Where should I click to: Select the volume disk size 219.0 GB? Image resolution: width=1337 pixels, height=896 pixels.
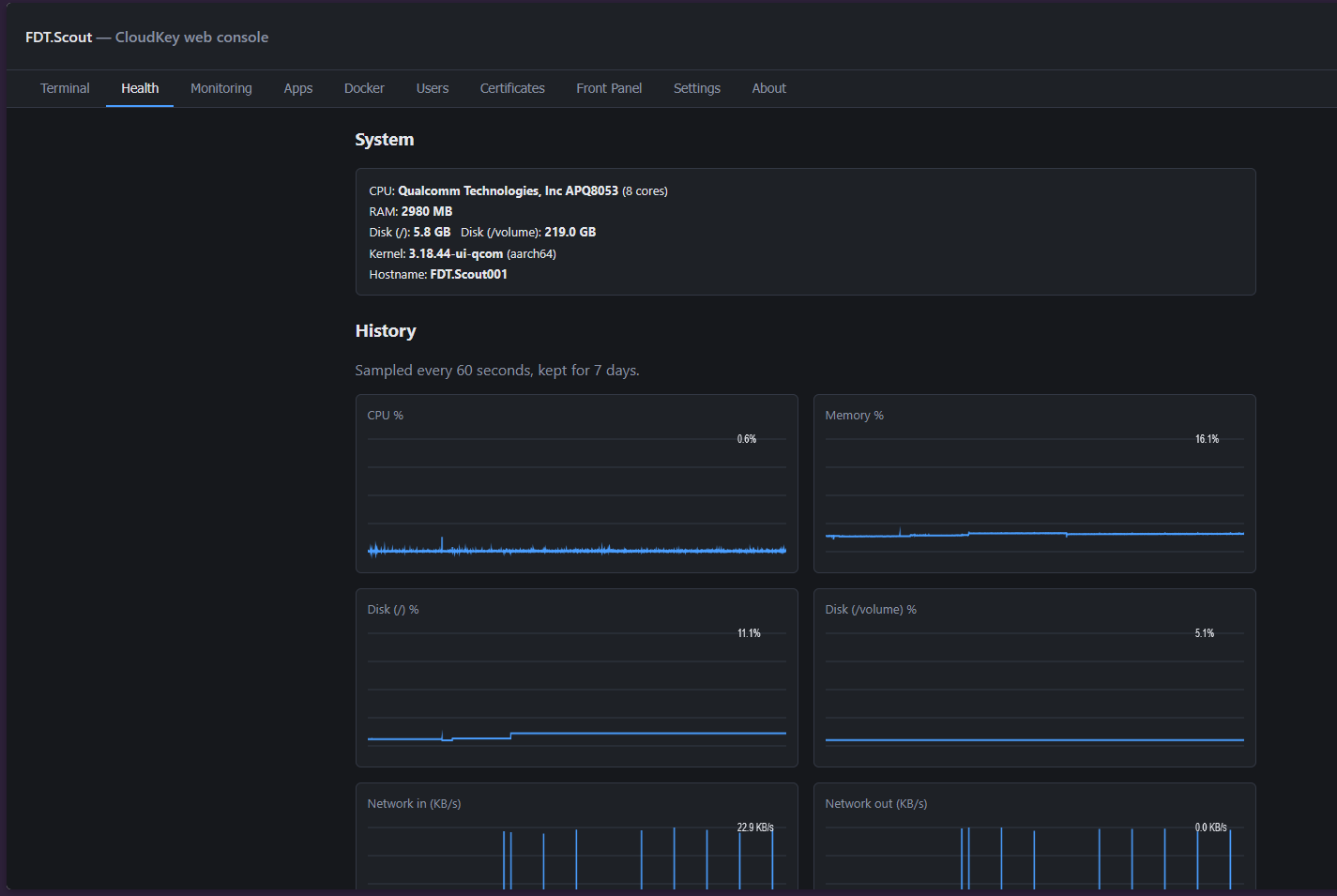pyautogui.click(x=570, y=232)
